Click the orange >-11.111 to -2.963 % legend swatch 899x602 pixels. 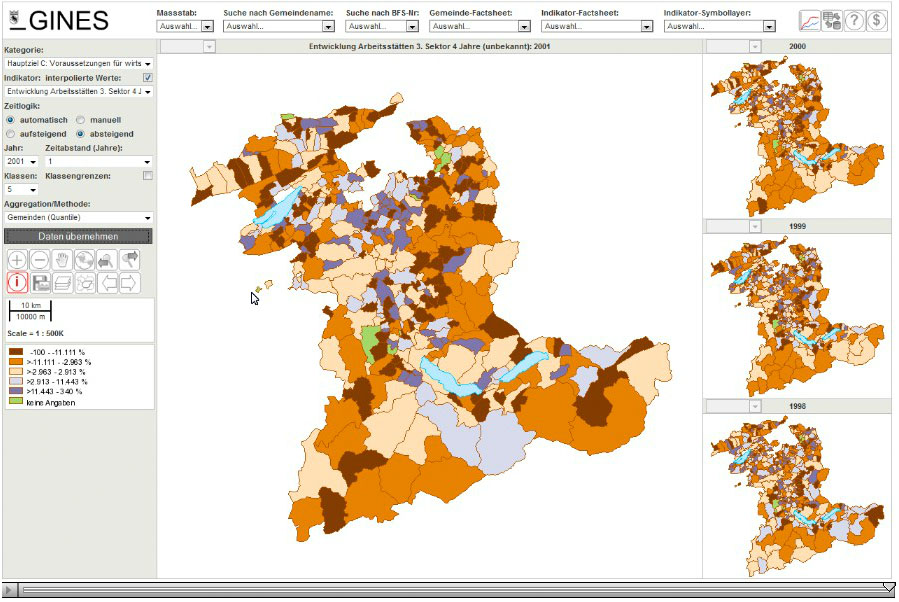click(16, 362)
